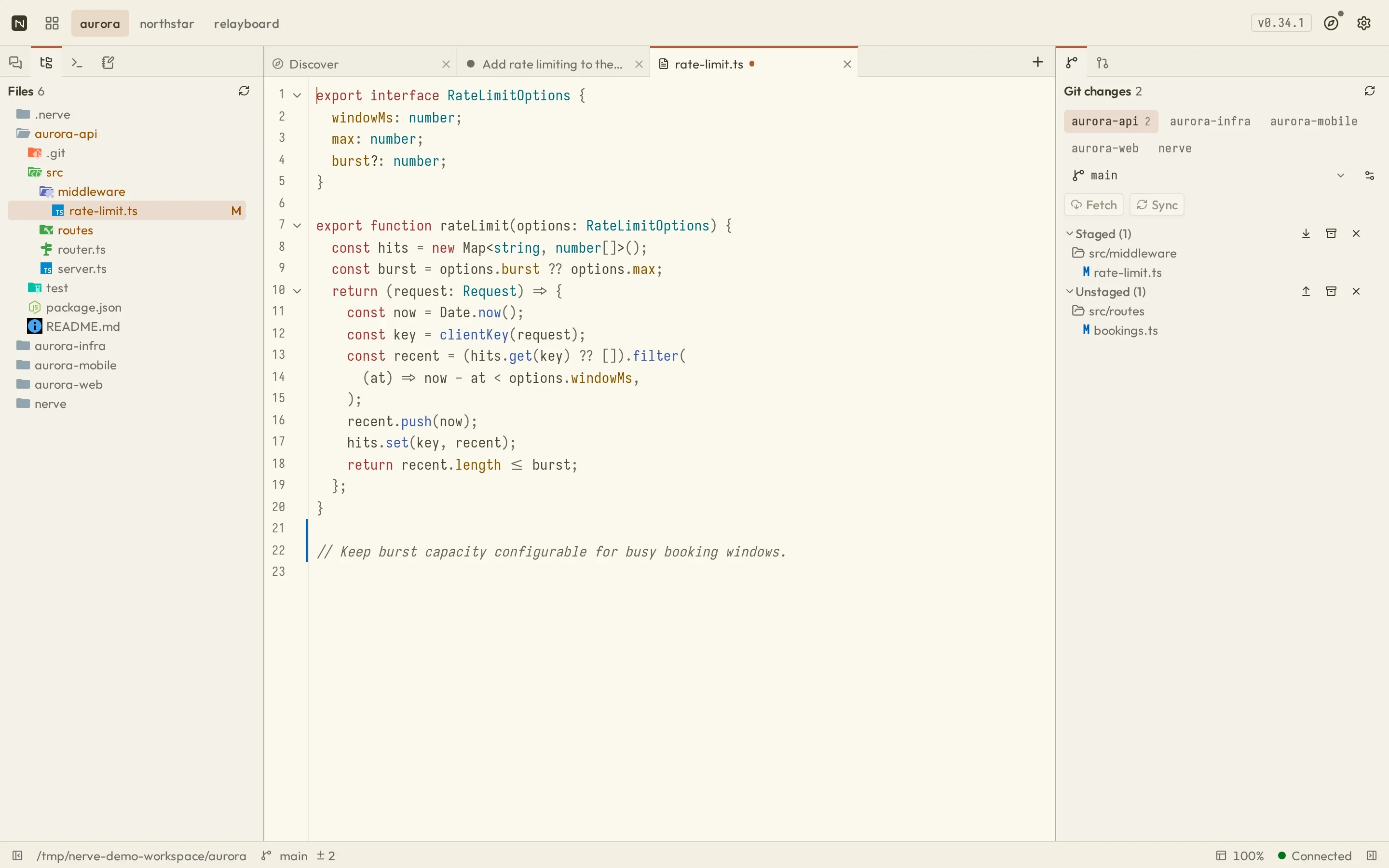Open the workspaces grid icon
1389x868 pixels.
pyautogui.click(x=52, y=23)
